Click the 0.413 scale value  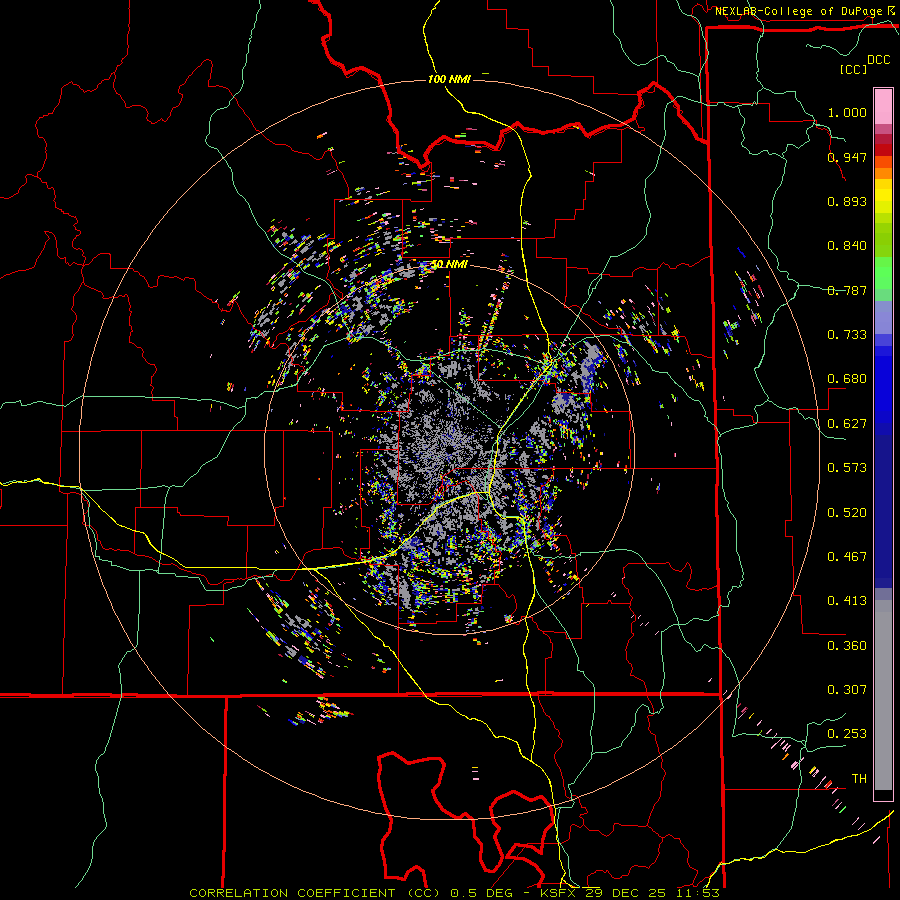(847, 601)
